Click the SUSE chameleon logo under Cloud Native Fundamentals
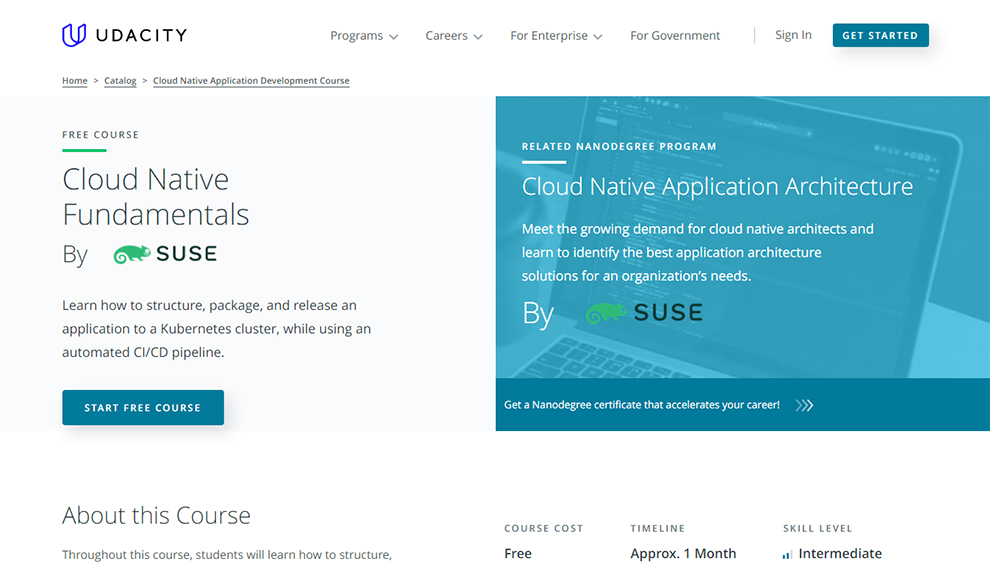 tap(165, 254)
